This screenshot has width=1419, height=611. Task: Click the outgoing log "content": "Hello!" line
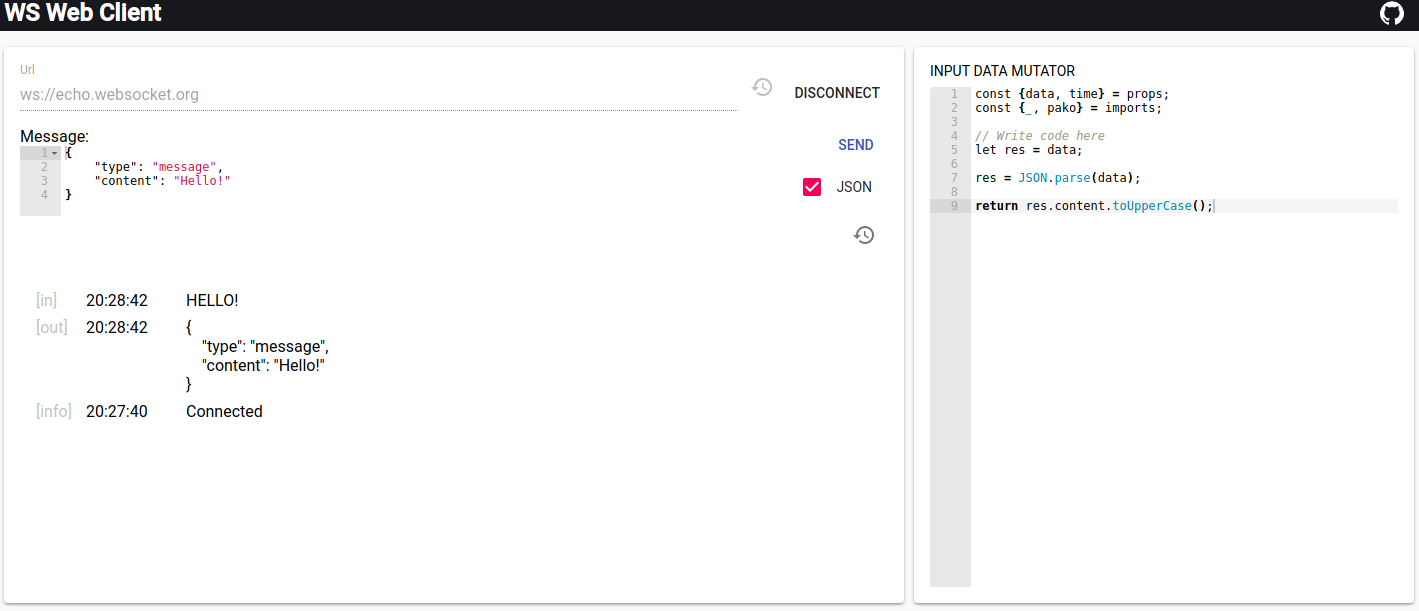coord(264,365)
